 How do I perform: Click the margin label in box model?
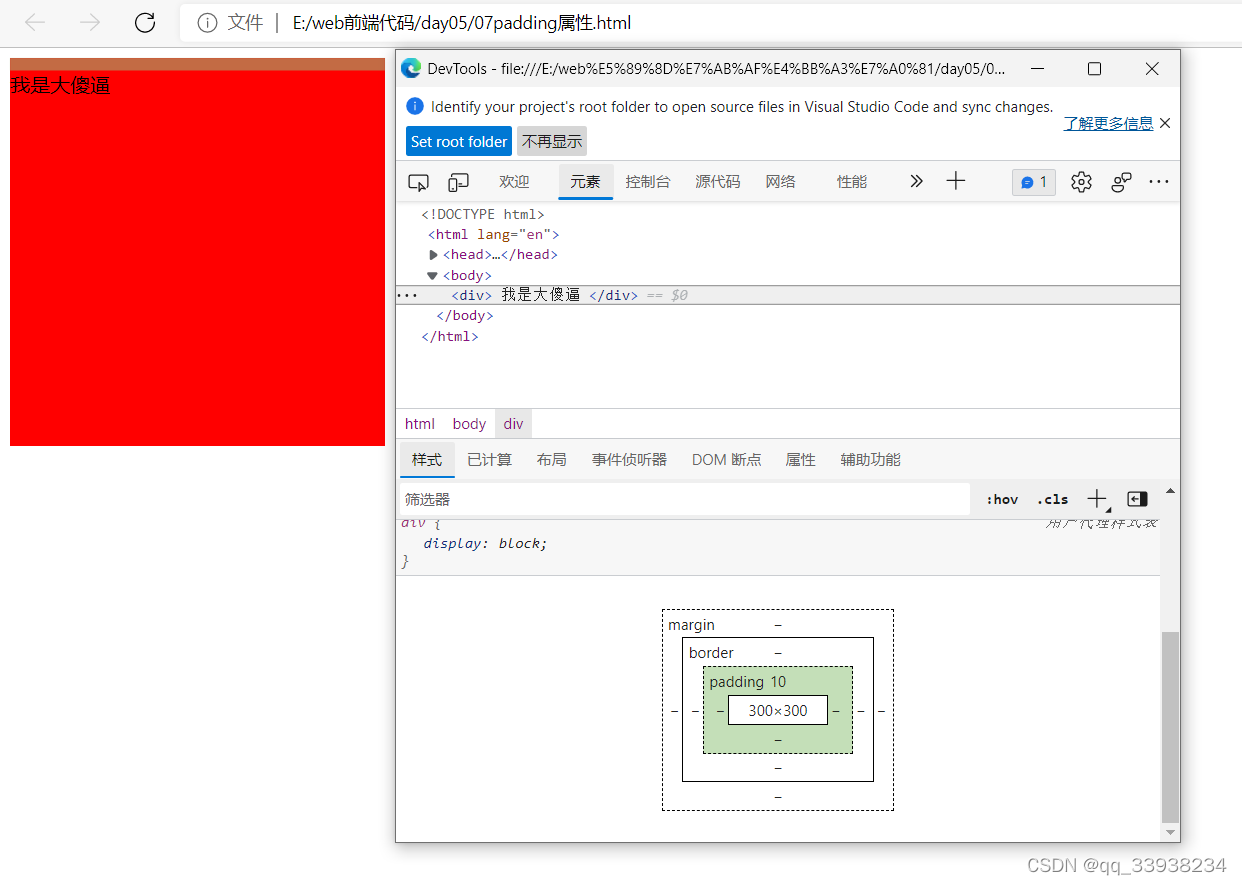pos(692,625)
